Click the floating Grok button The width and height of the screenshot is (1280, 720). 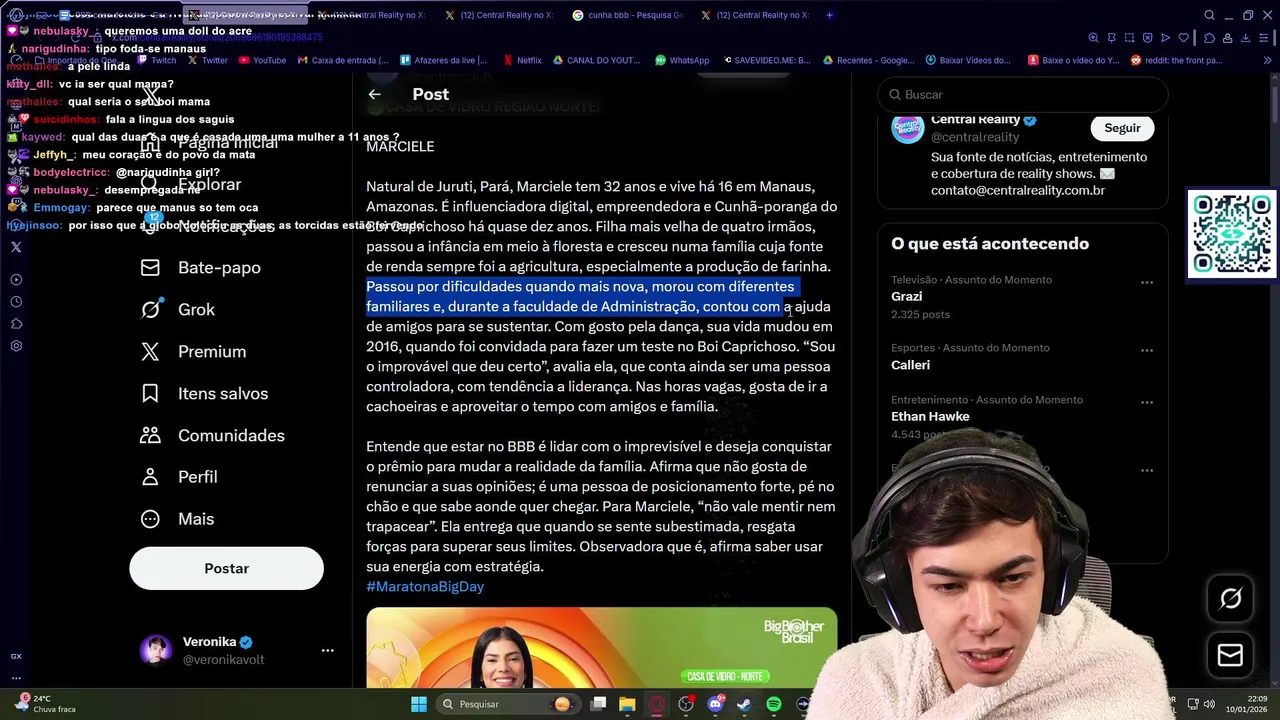(x=1230, y=598)
